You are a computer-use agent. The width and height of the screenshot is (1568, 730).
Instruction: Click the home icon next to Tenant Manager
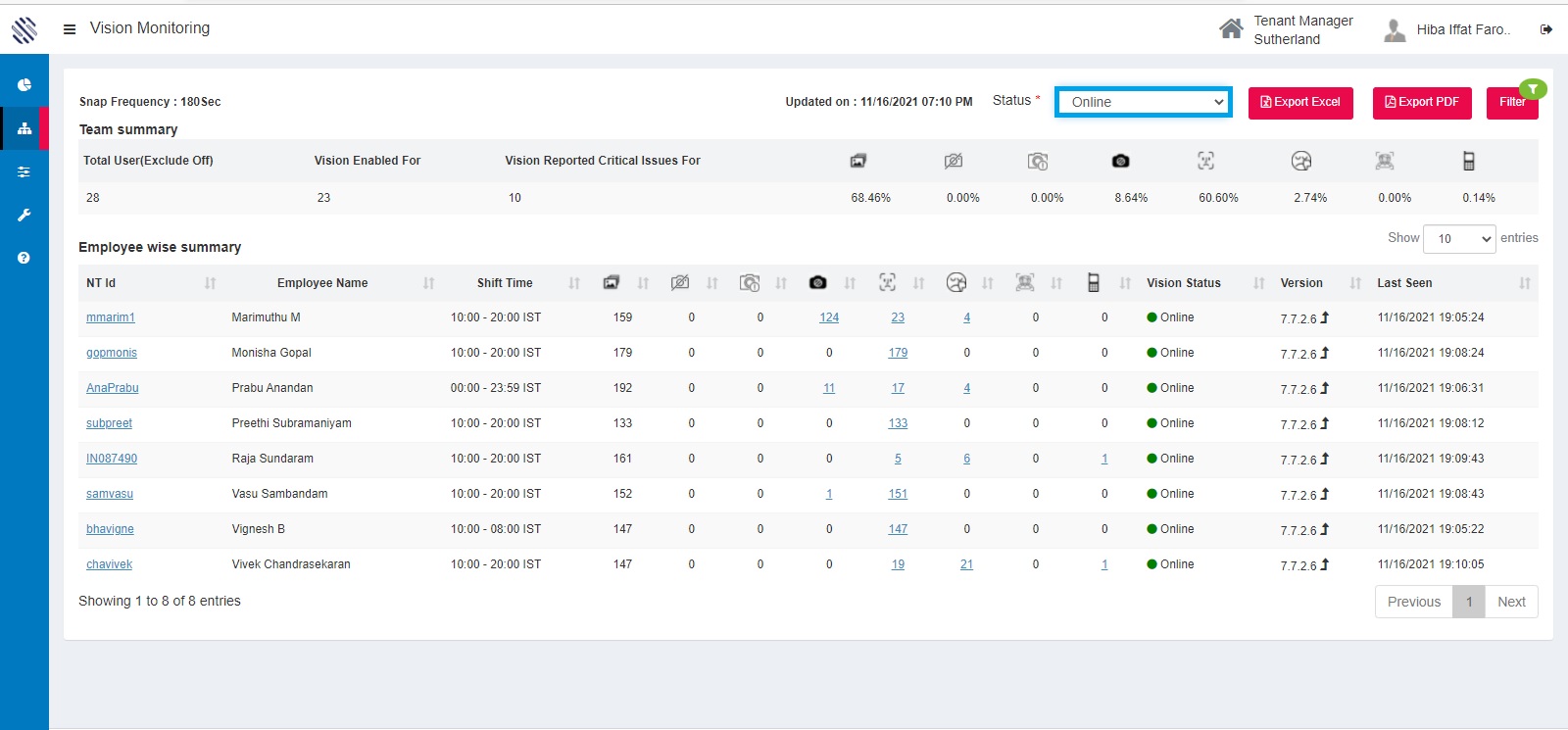[x=1231, y=29]
